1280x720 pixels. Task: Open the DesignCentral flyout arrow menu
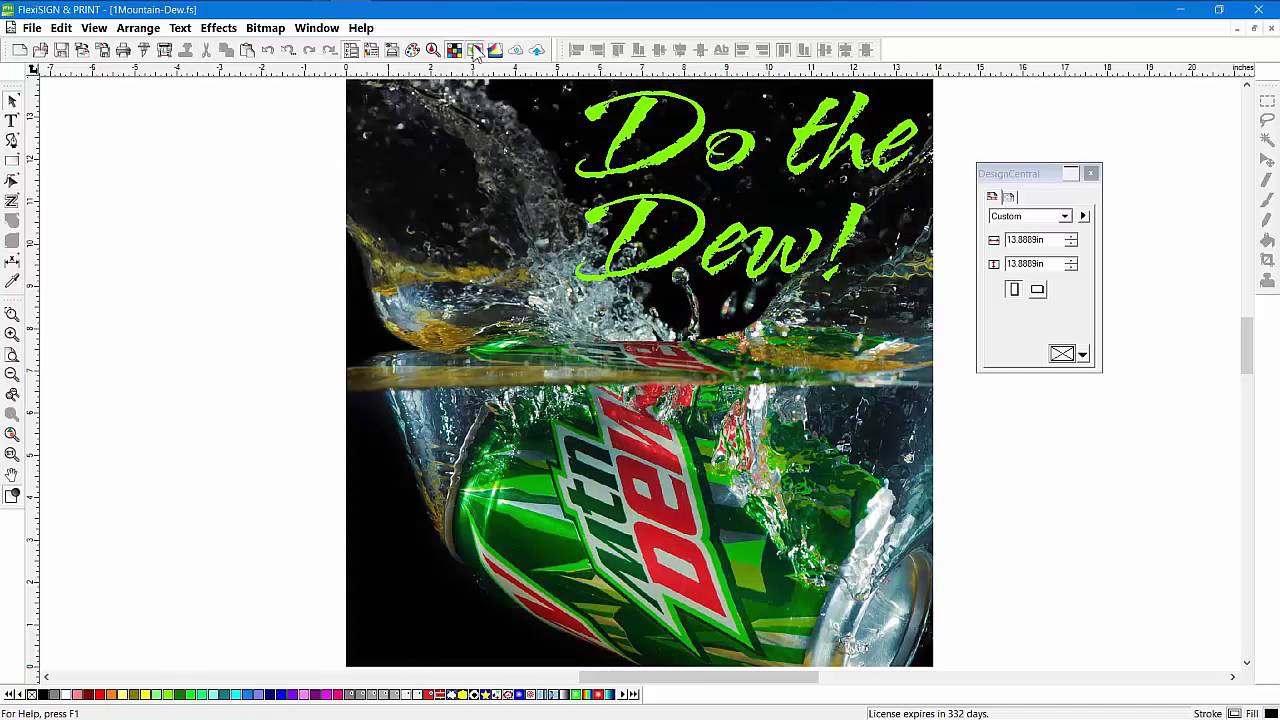[1083, 216]
